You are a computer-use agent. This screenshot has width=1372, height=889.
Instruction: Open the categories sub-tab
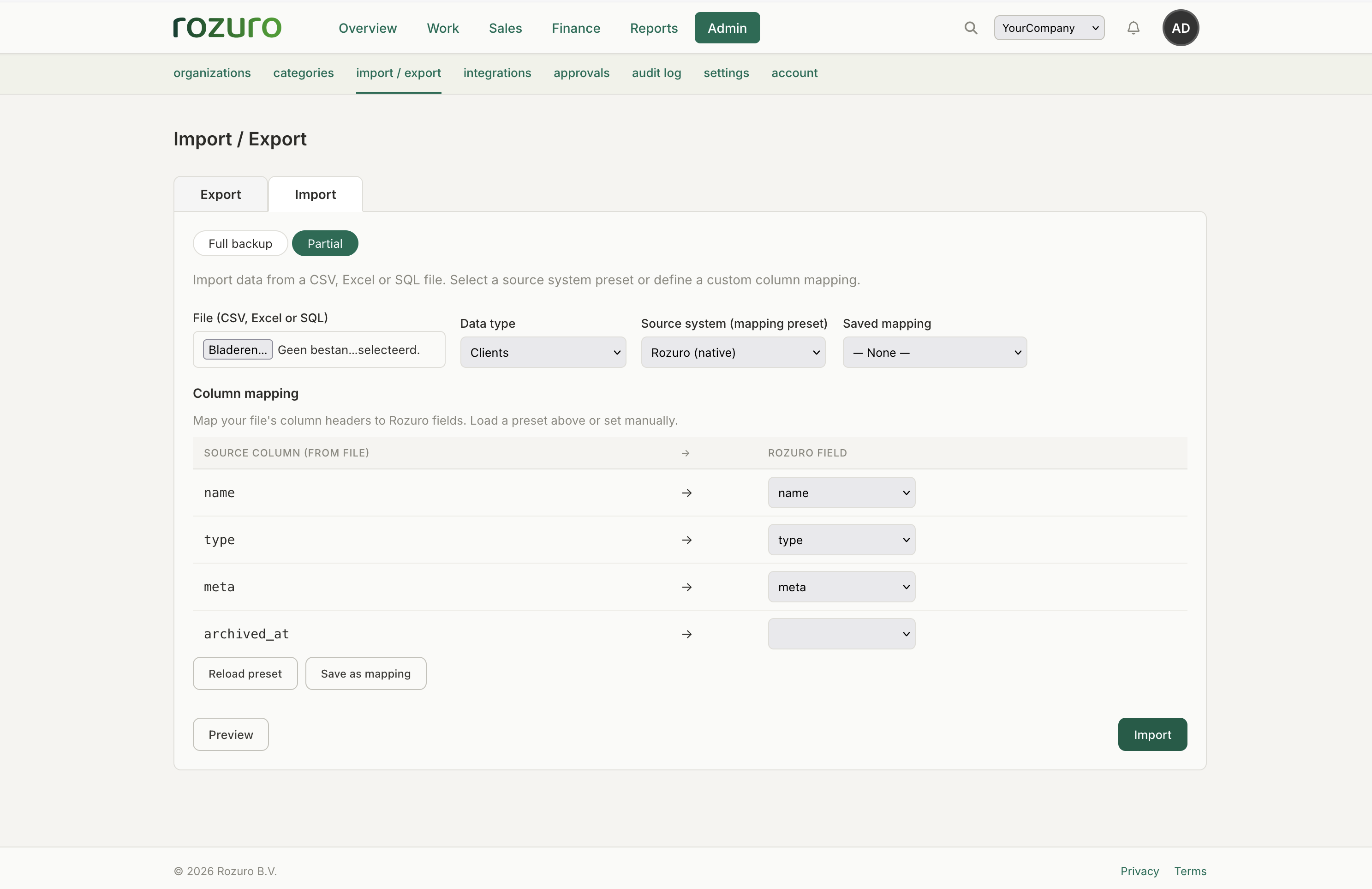click(x=303, y=72)
